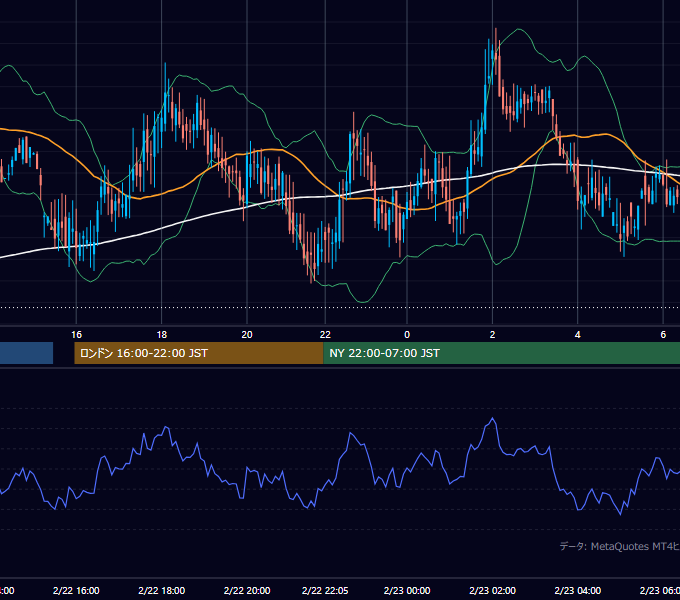
Task: Click the NY 22:00-07:00 JST session bar
Action: 501,353
